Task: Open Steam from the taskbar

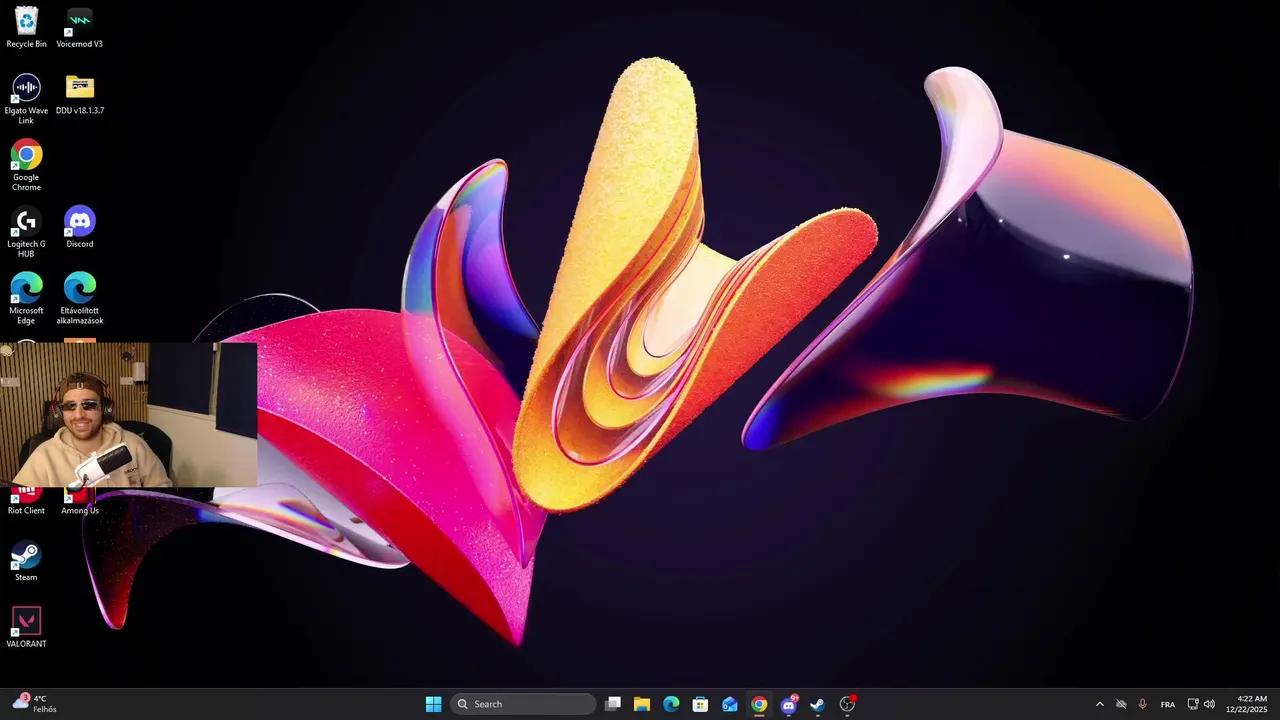Action: coord(817,704)
